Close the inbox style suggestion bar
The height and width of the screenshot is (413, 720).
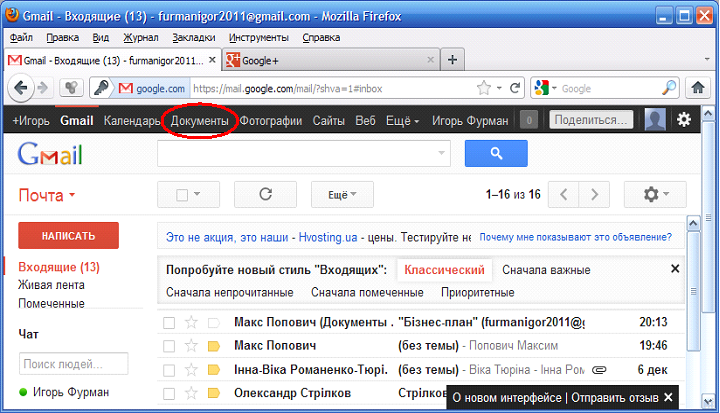pos(675,269)
